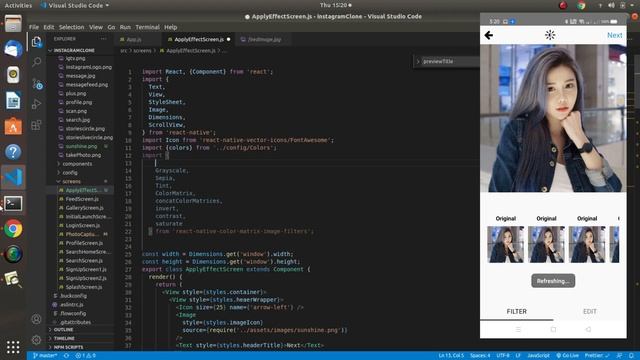Open the Extensions view
The image size is (640, 360).
coord(36,125)
